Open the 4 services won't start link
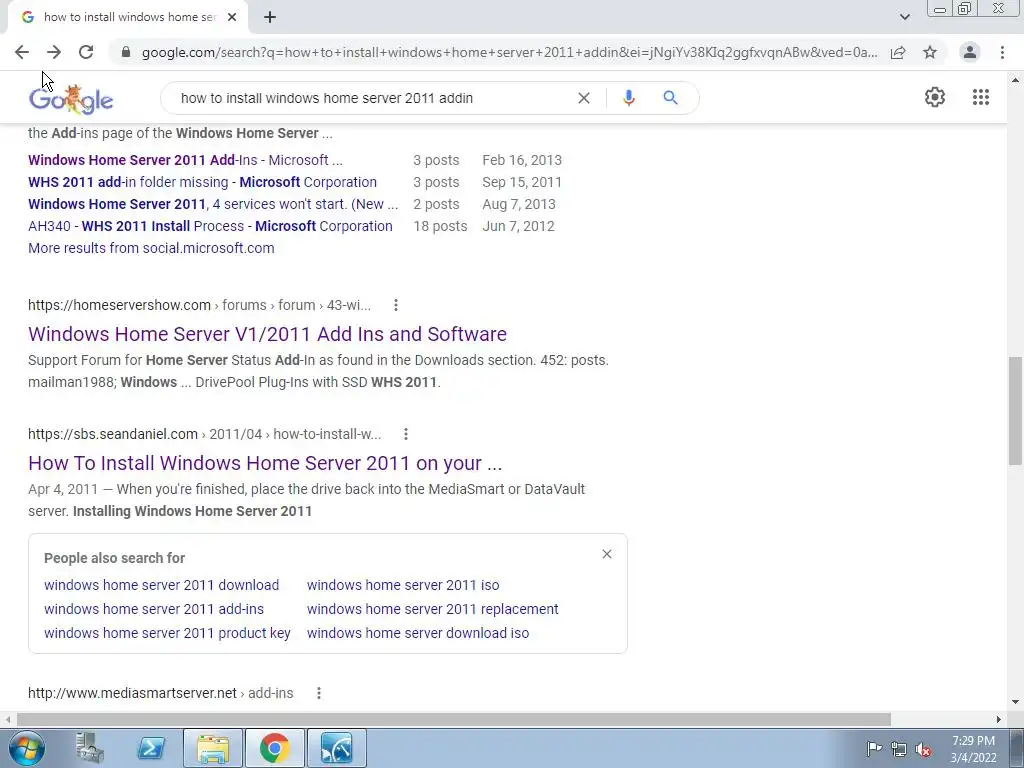This screenshot has width=1024, height=768. click(x=213, y=204)
